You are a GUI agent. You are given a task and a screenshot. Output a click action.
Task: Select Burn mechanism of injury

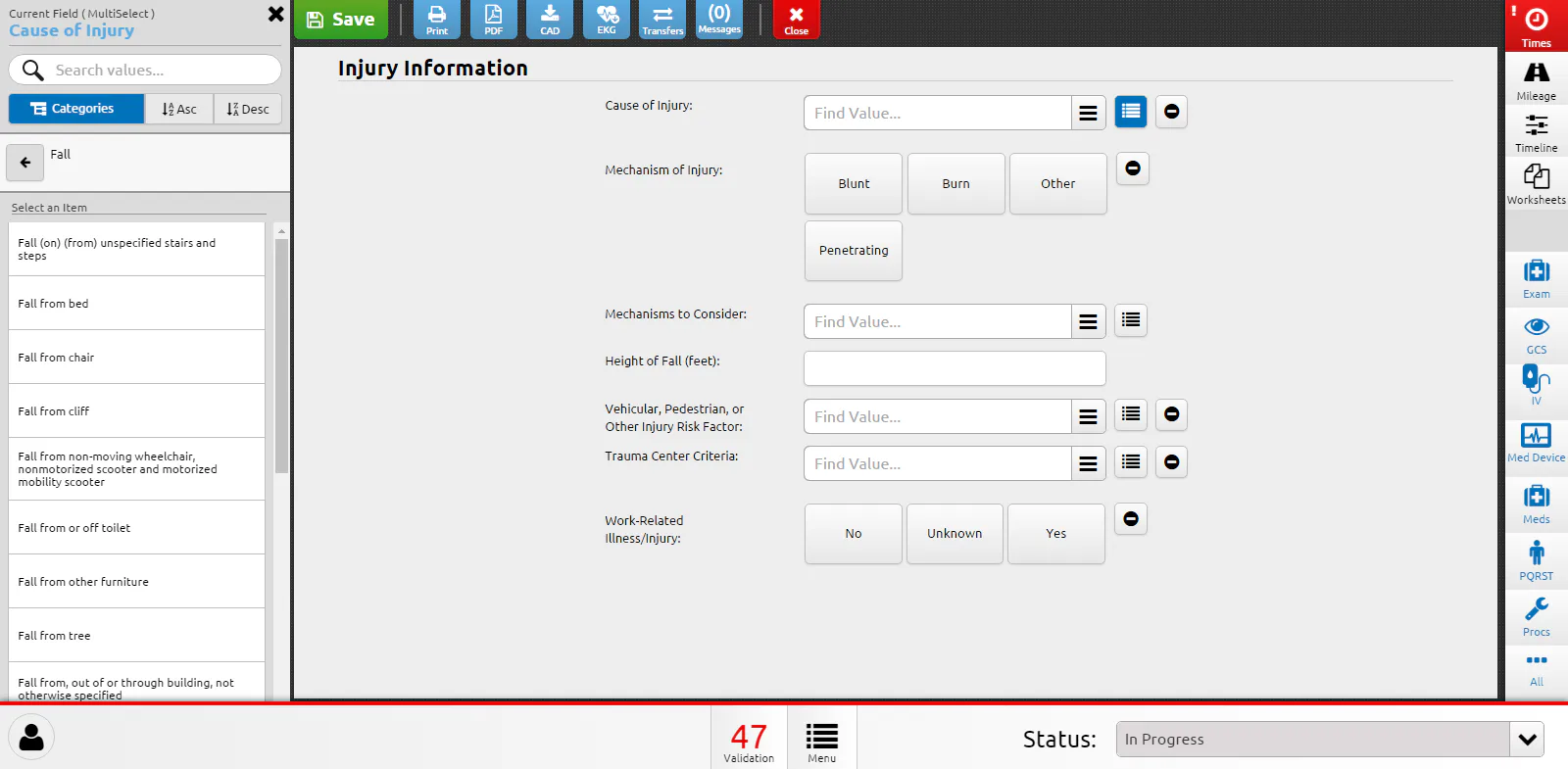(x=956, y=184)
